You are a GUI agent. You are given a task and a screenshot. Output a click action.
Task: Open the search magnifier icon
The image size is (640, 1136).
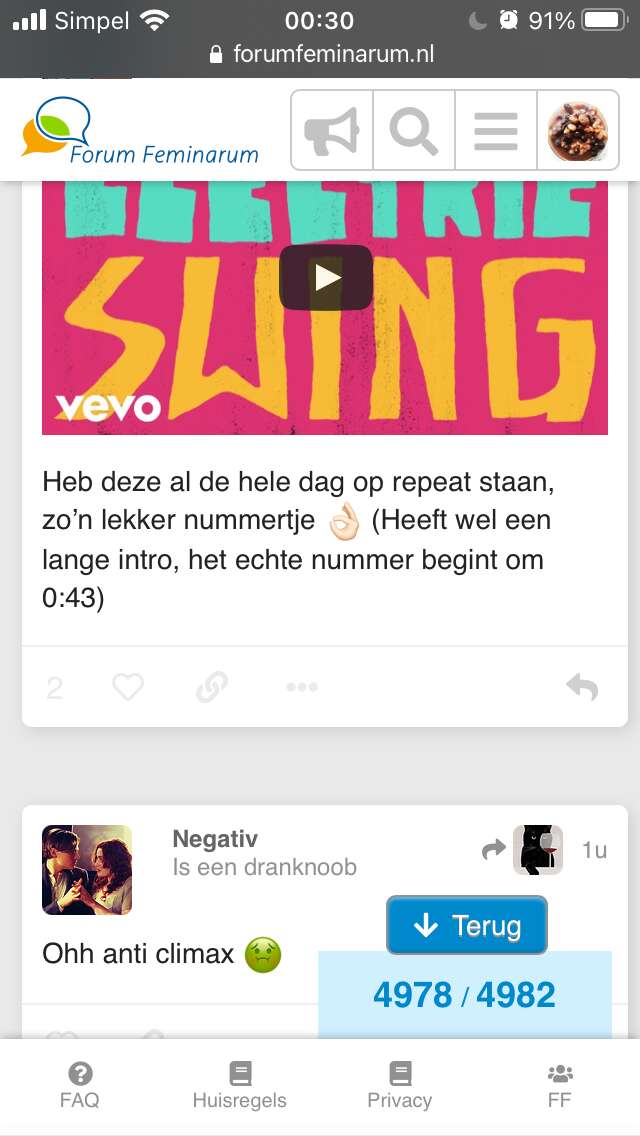pyautogui.click(x=414, y=130)
